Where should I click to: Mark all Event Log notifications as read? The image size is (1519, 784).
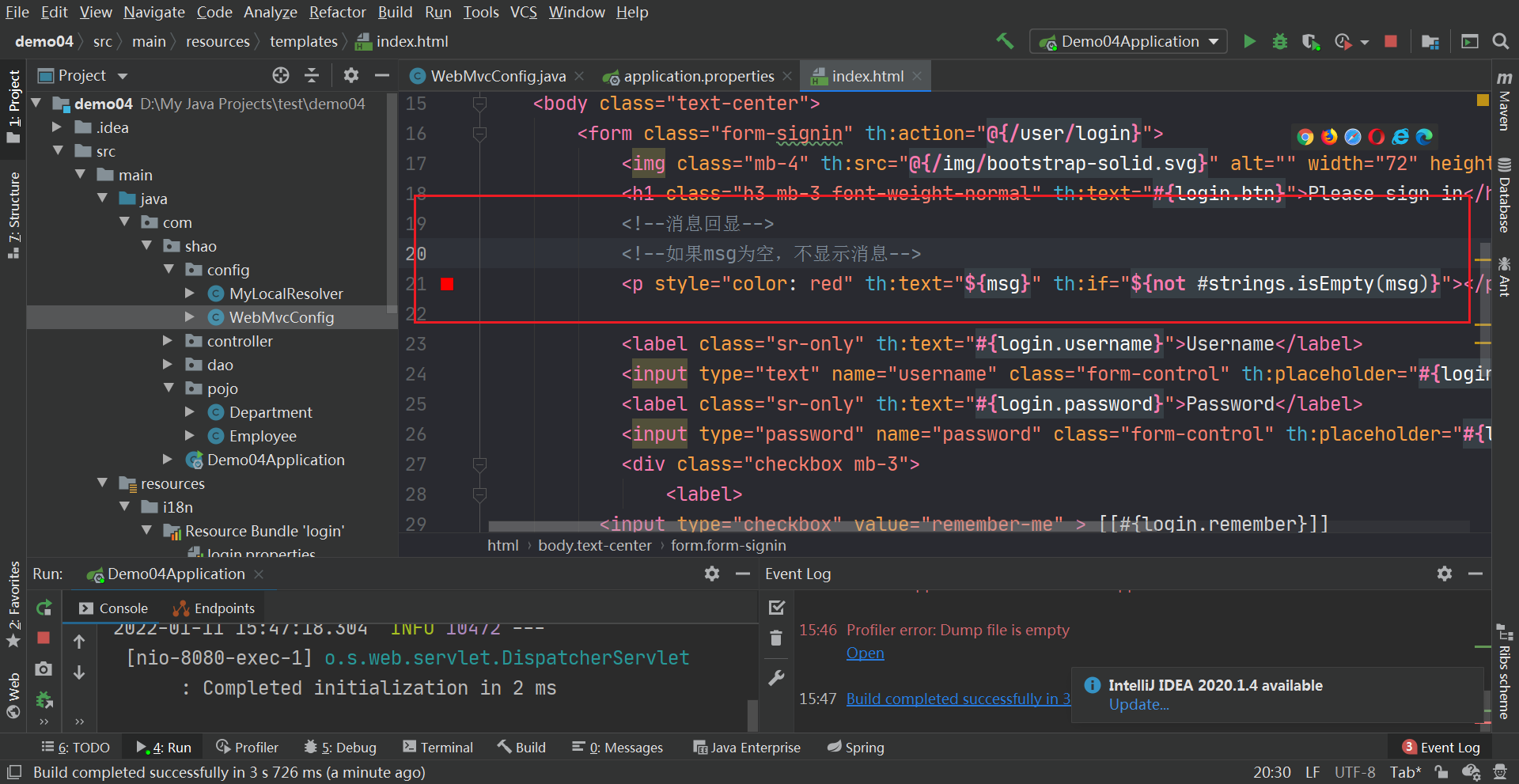(x=777, y=608)
